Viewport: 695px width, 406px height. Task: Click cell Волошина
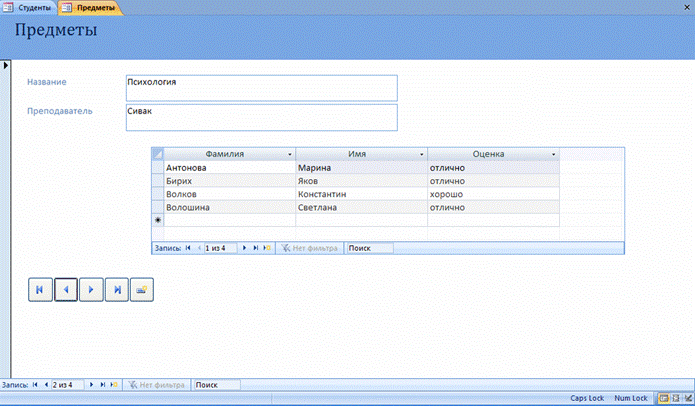pyautogui.click(x=230, y=207)
